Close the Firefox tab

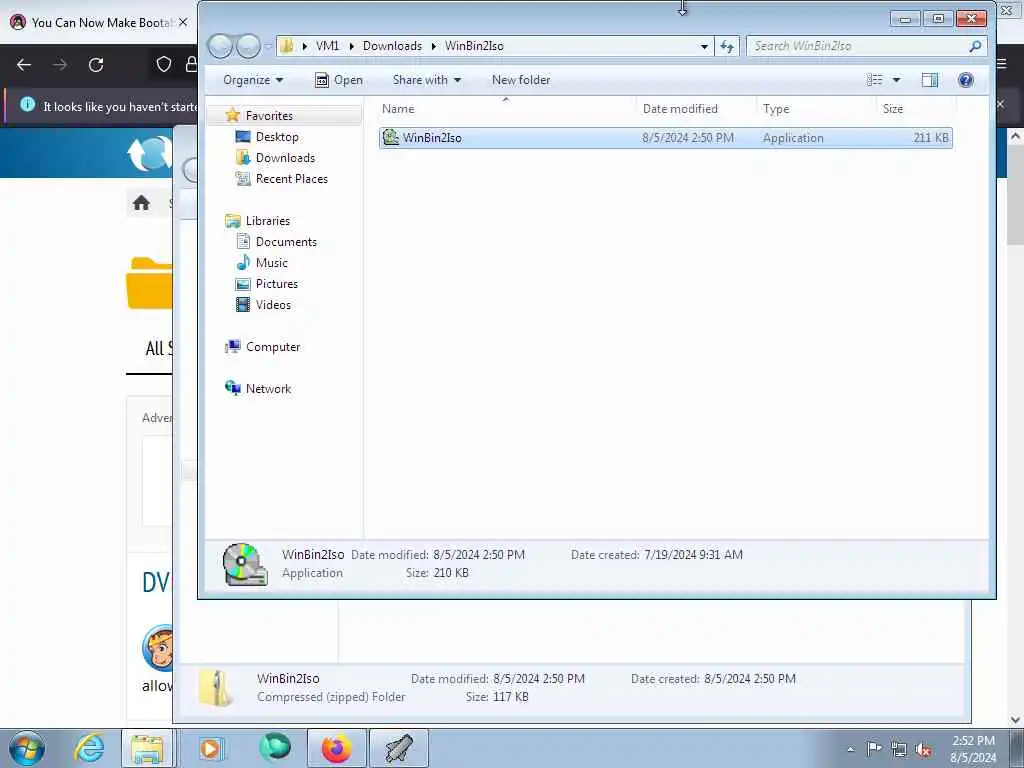pos(183,22)
